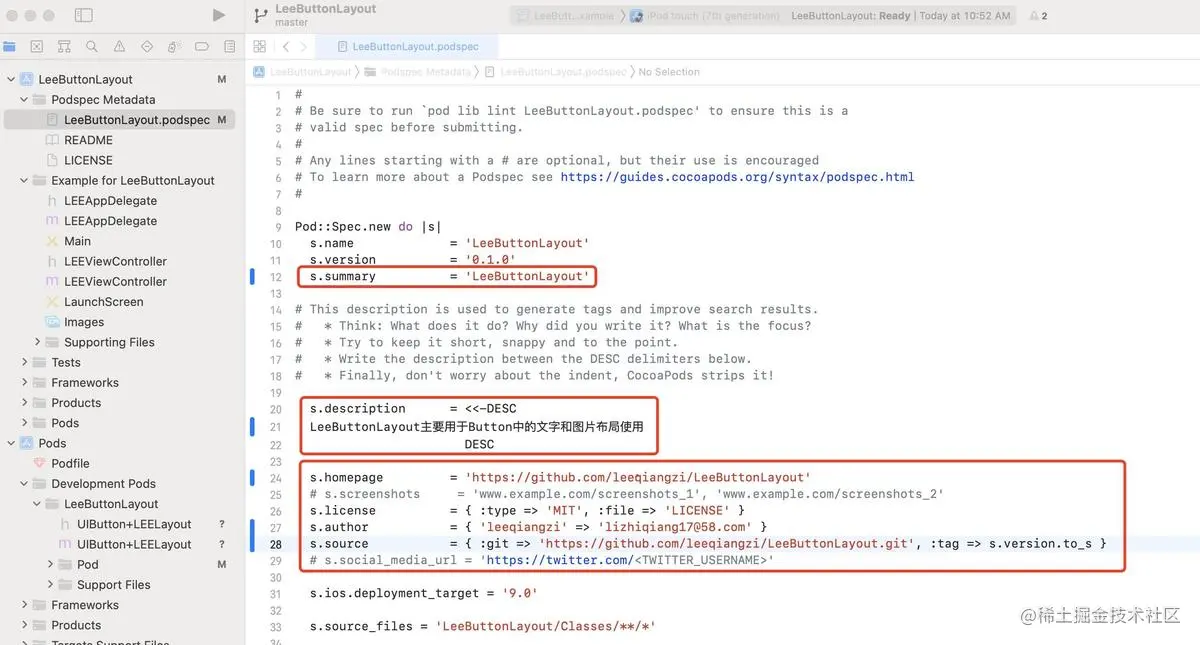This screenshot has width=1200, height=645.
Task: Click the s.summary code line
Action: coord(449,276)
